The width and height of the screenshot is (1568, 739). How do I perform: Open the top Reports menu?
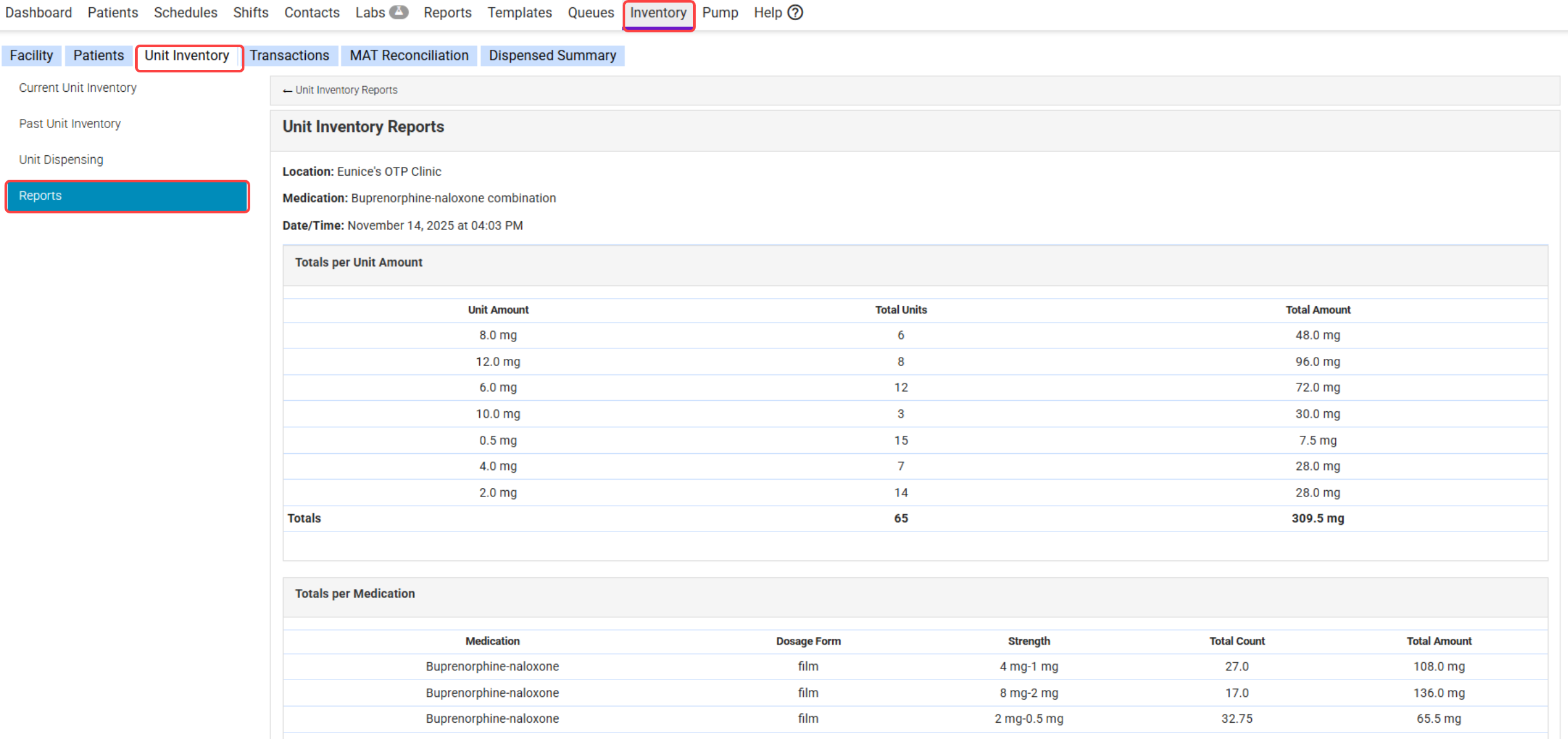pos(447,12)
